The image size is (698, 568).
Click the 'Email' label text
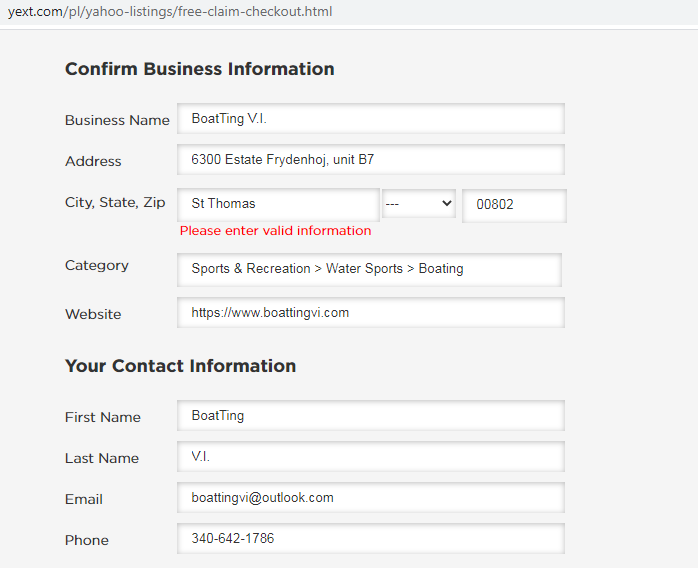pyautogui.click(x=84, y=499)
